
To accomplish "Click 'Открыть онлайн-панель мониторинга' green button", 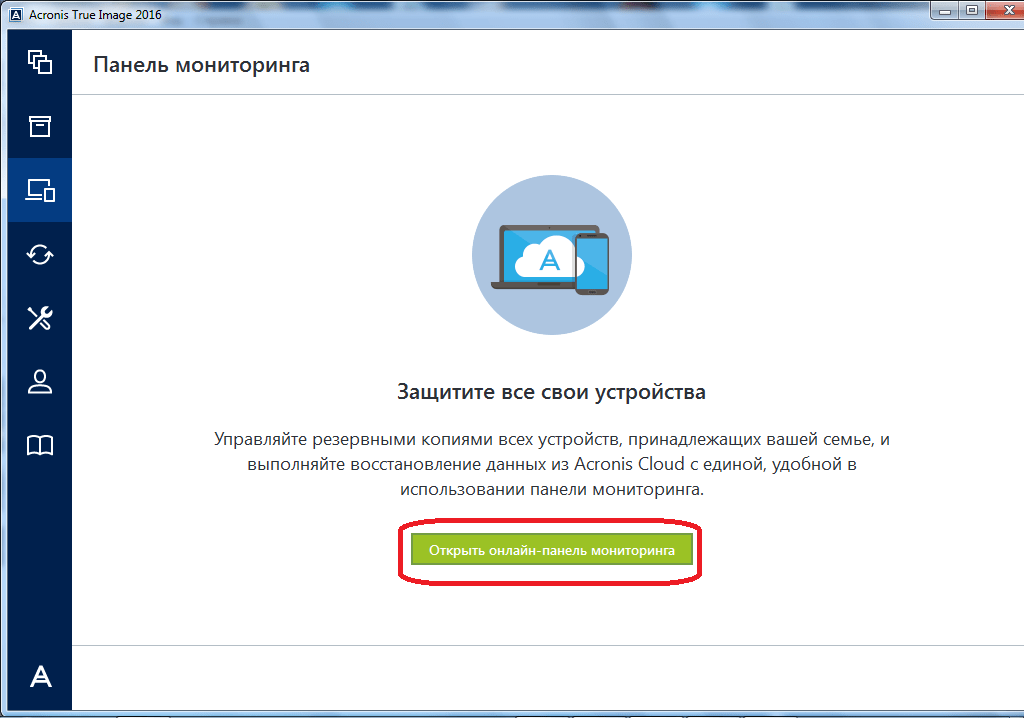I will point(552,550).
